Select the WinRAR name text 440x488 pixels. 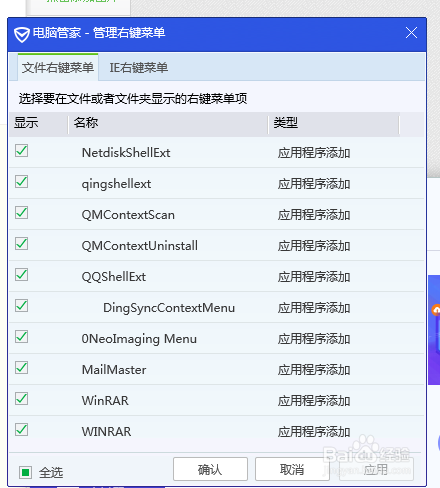[x=105, y=401]
